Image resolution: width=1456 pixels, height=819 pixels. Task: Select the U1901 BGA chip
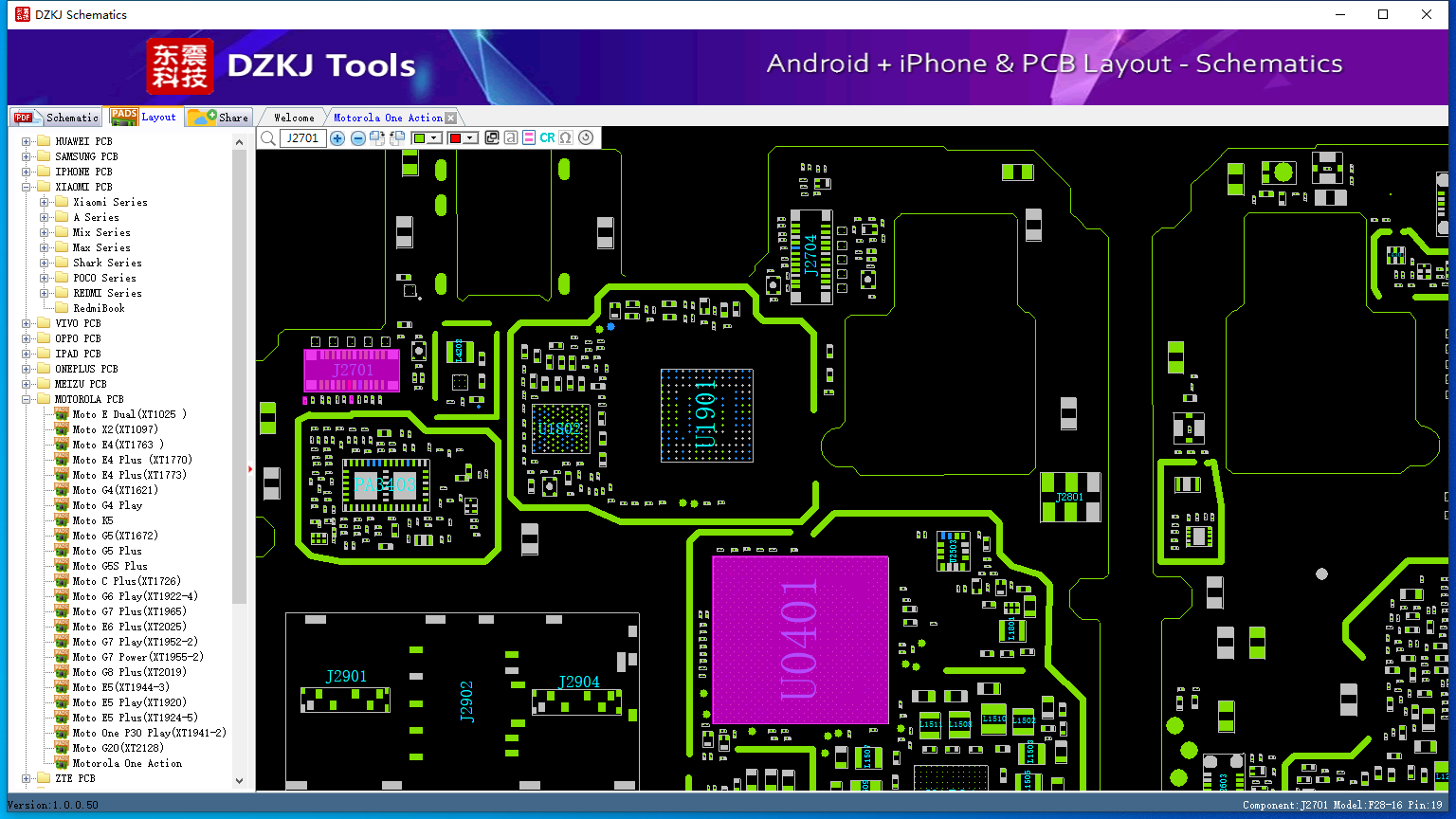[707, 415]
